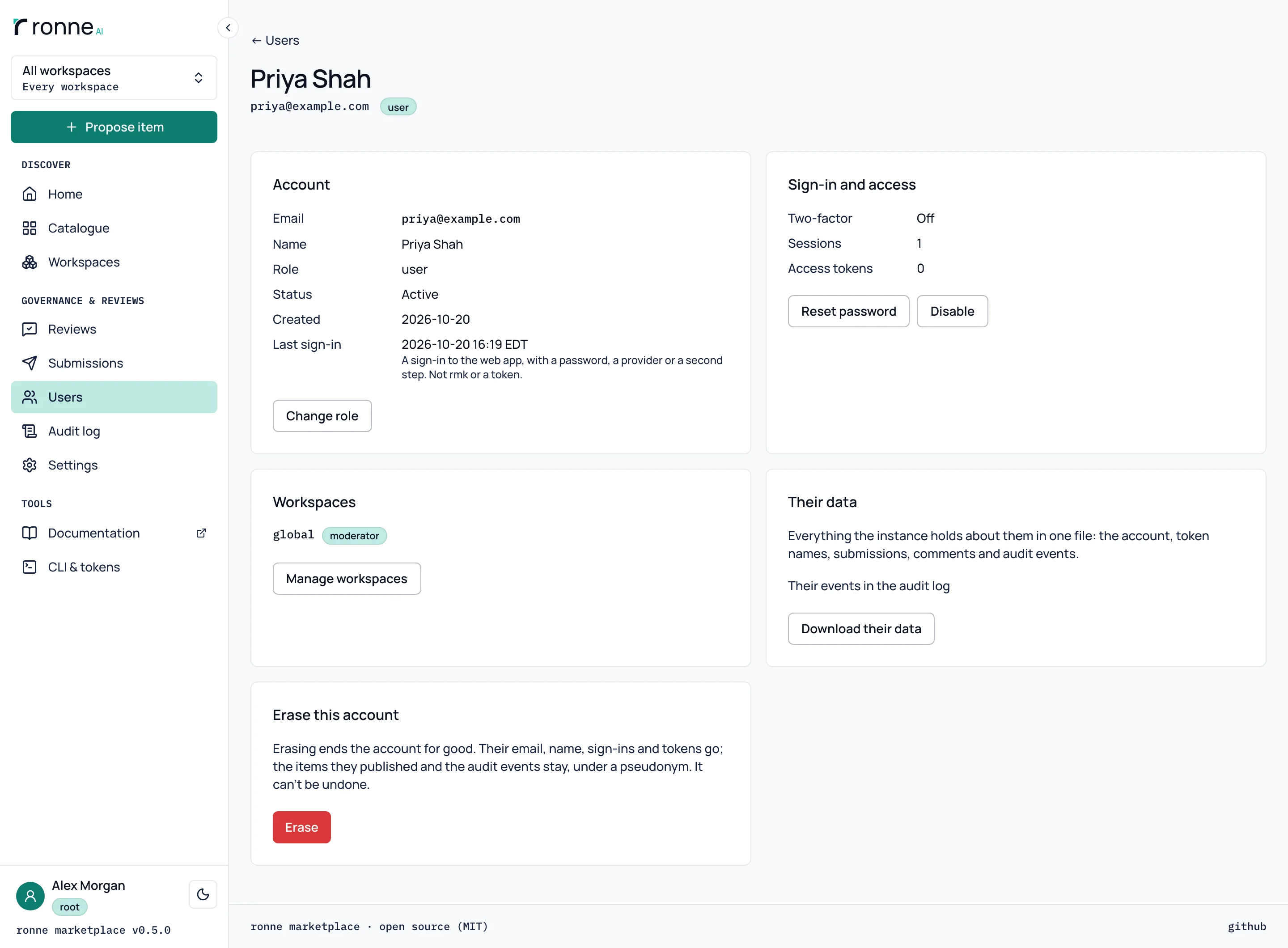This screenshot has height=948, width=1288.
Task: Open Documentation via its book icon
Action: pyautogui.click(x=29, y=533)
